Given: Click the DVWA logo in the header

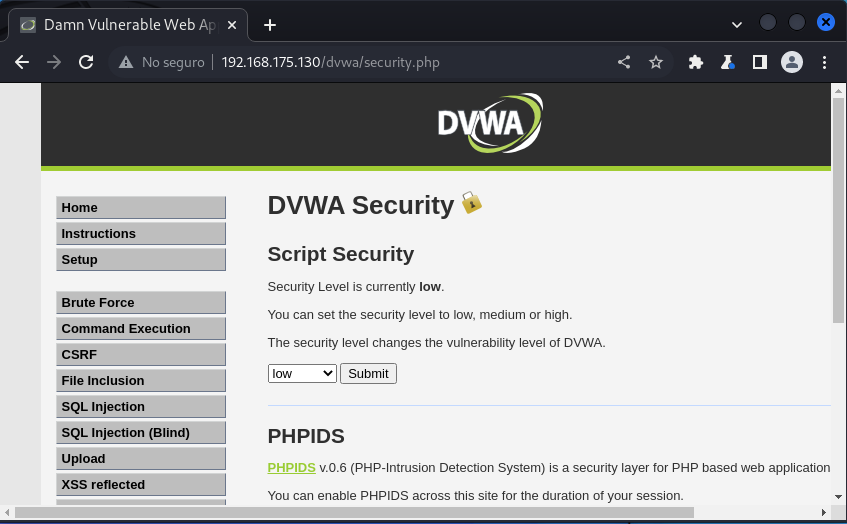Looking at the screenshot, I should click(x=490, y=123).
